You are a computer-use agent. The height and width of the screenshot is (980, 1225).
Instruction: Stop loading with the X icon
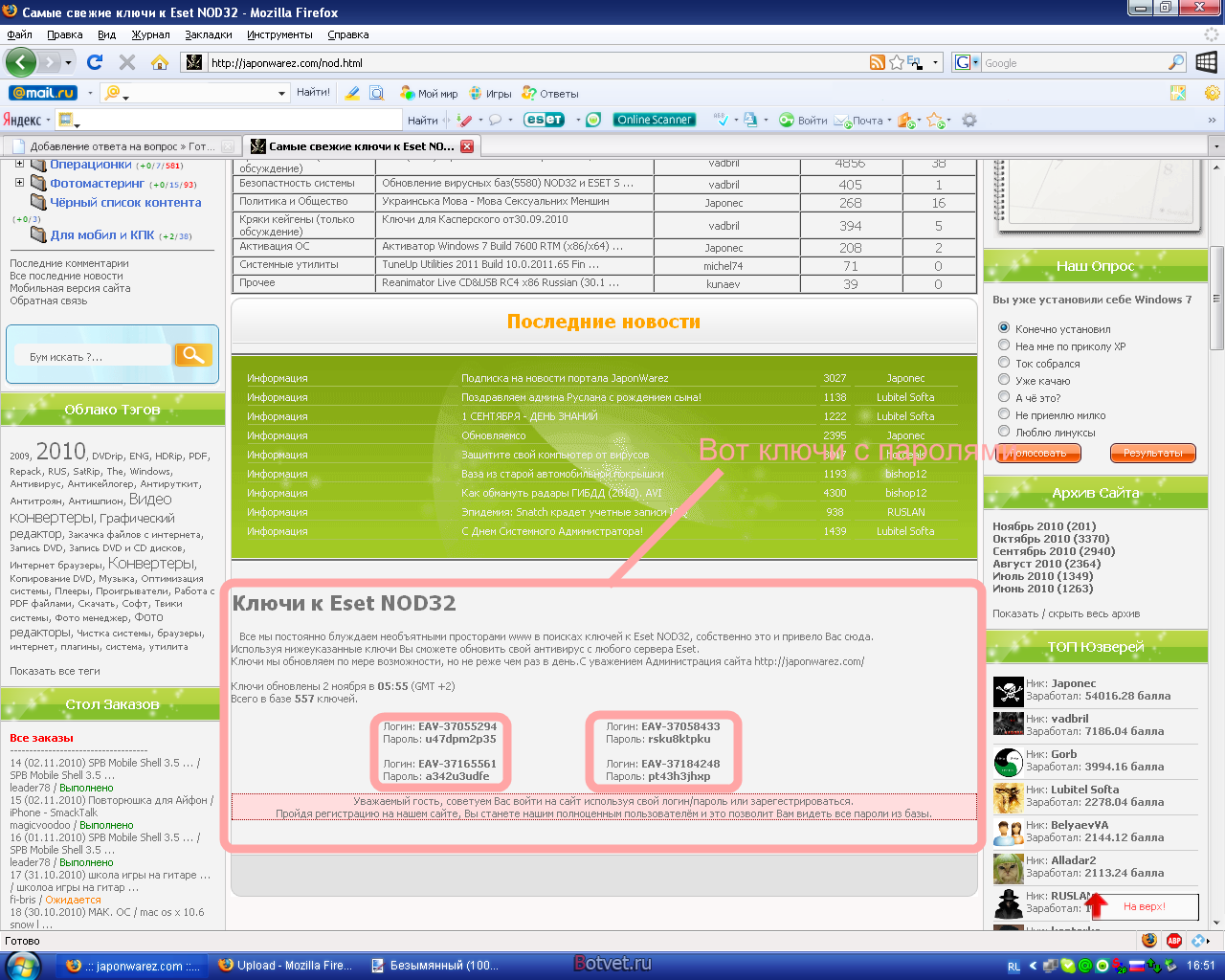pyautogui.click(x=127, y=62)
